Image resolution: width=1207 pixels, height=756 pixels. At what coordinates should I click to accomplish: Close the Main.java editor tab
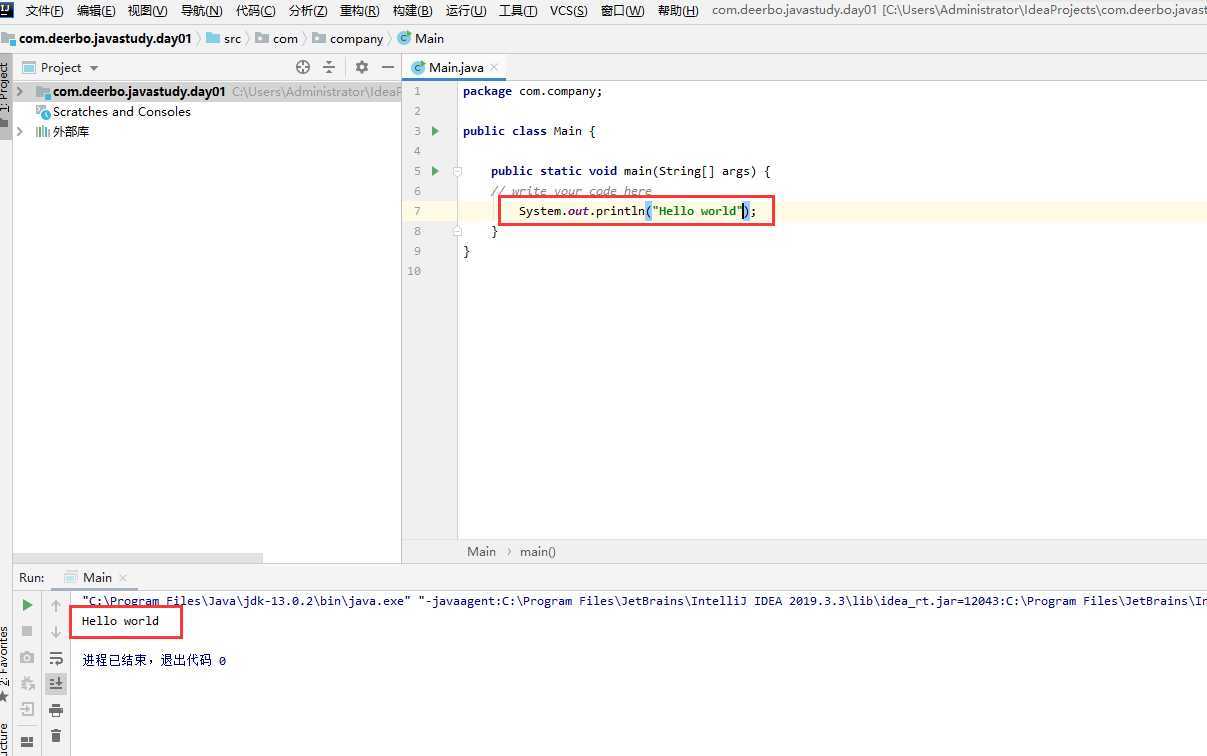[x=494, y=67]
